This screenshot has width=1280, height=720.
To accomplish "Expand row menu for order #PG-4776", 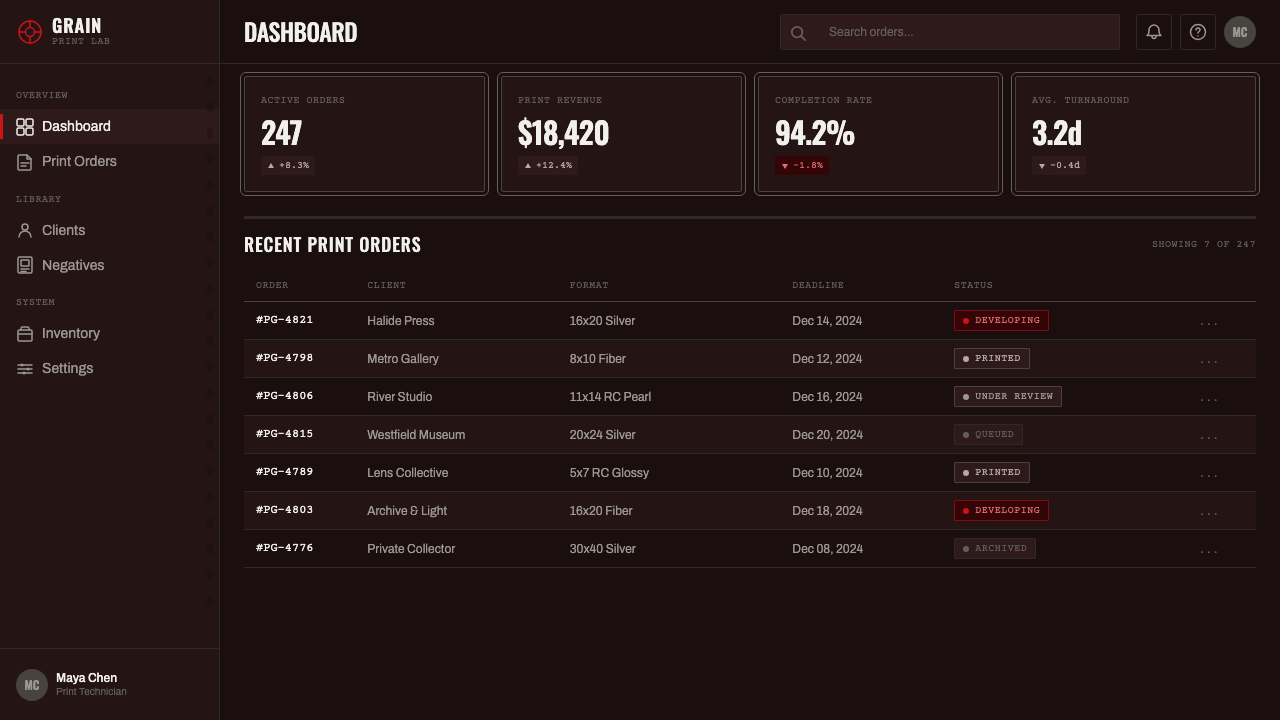I will click(1209, 549).
